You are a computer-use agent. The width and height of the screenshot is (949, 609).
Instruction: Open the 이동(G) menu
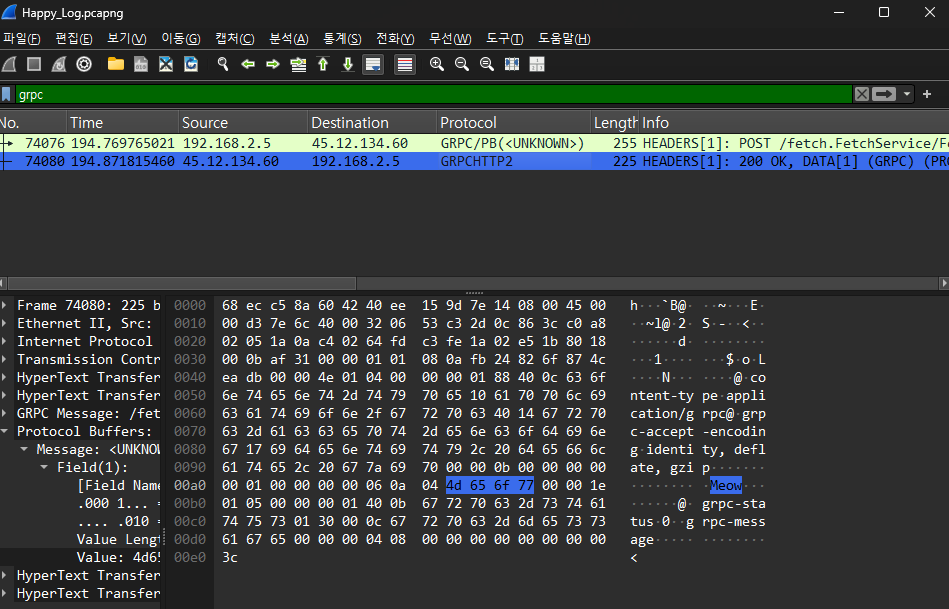pyautogui.click(x=180, y=39)
